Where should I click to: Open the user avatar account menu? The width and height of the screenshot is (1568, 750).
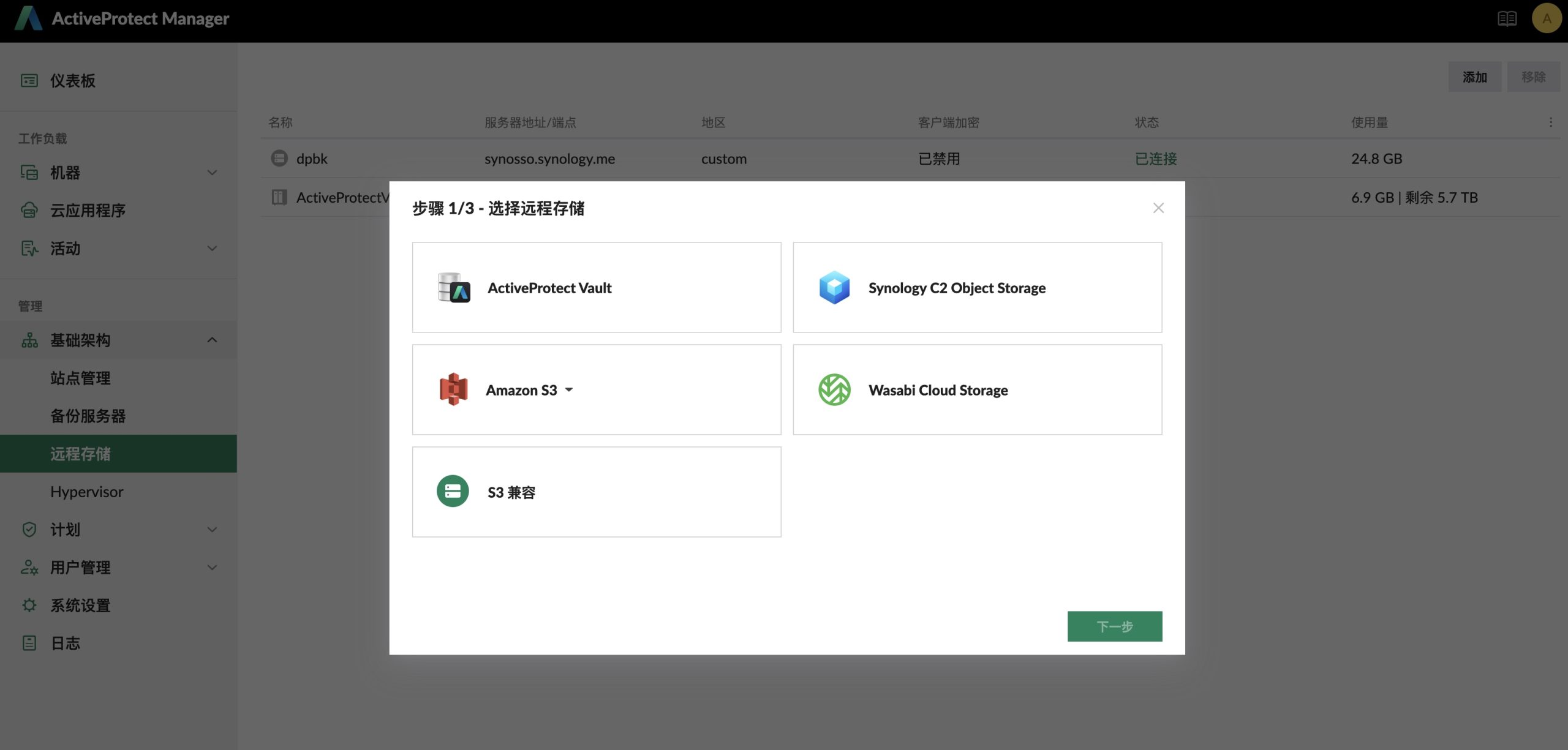[x=1547, y=18]
